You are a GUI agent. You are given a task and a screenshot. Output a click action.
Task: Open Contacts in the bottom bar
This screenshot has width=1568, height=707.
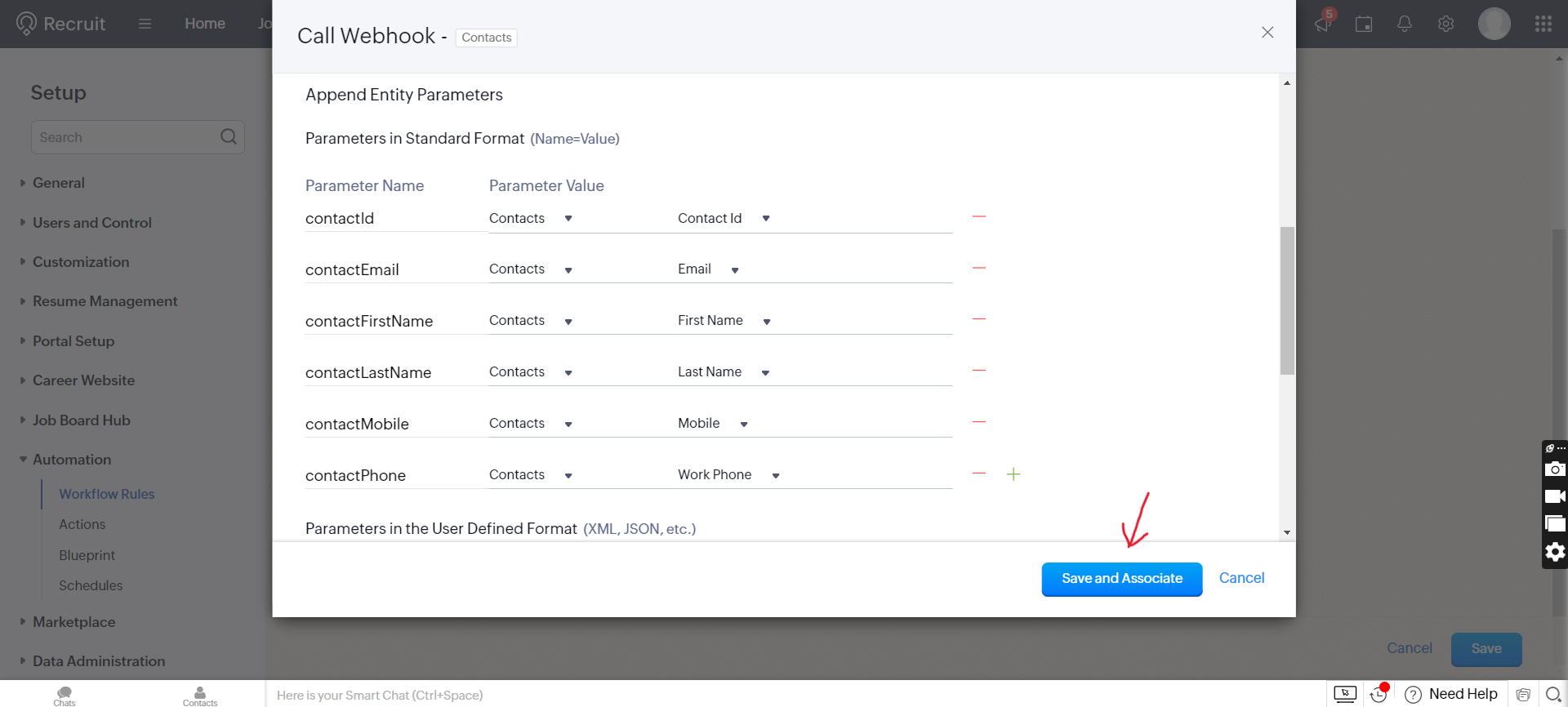point(200,696)
